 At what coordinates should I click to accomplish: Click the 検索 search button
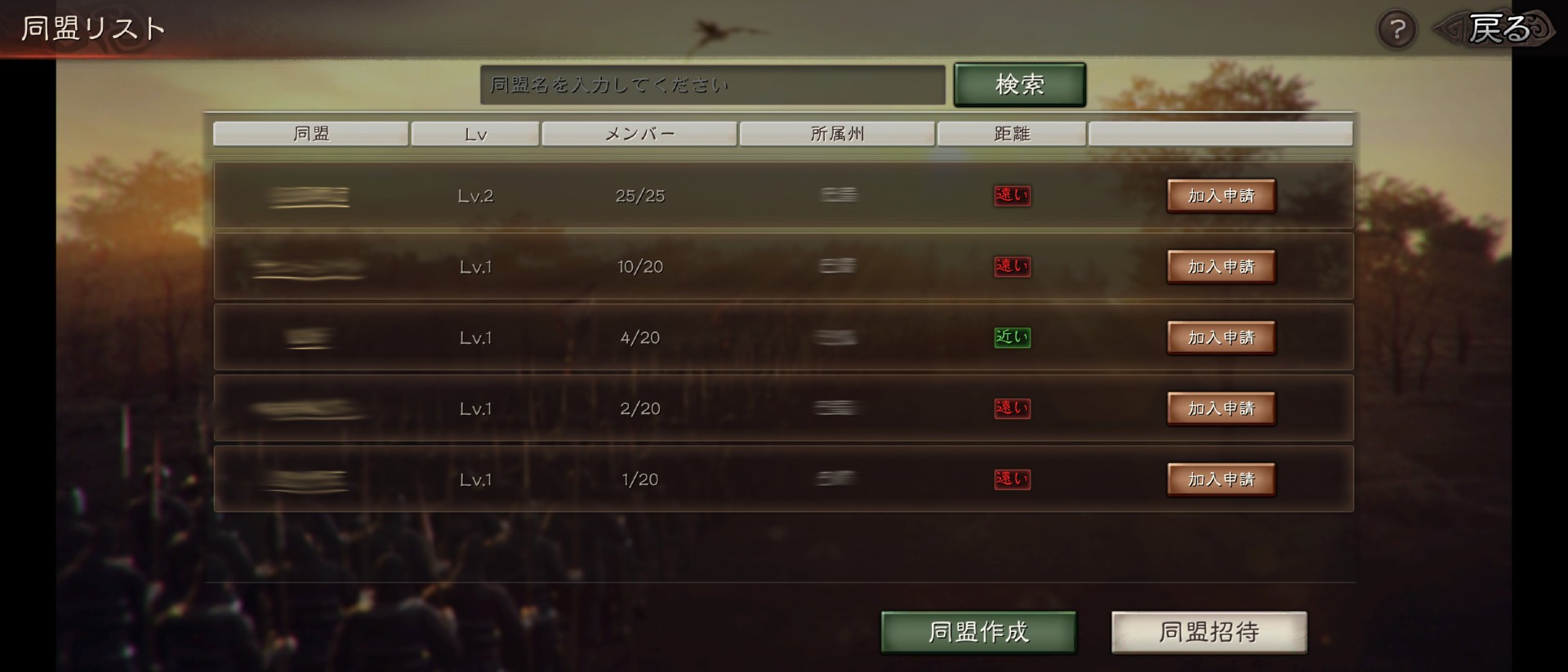coord(1020,84)
